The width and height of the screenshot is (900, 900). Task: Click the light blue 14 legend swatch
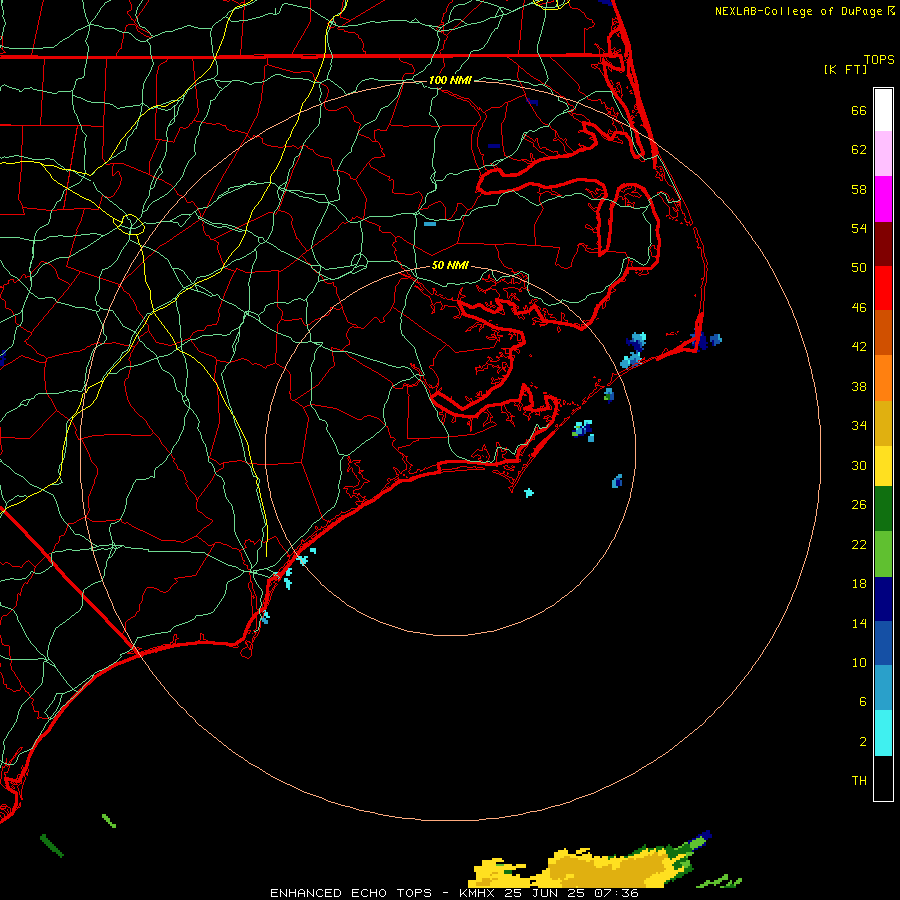(883, 688)
